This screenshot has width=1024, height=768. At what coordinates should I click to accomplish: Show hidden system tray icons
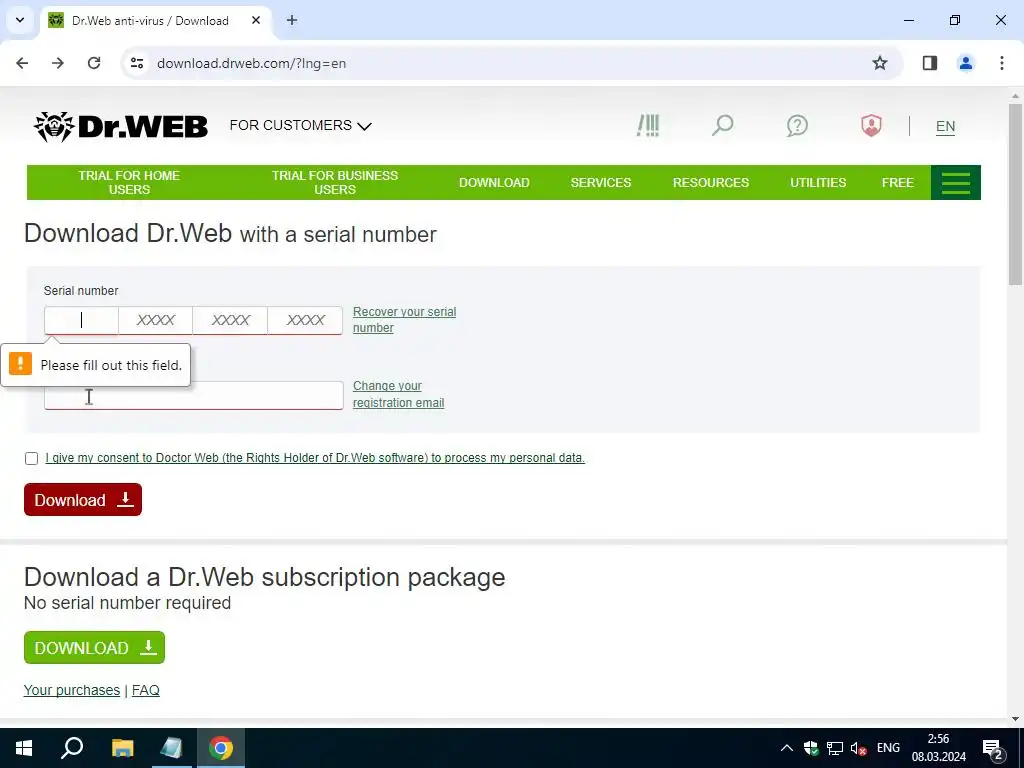787,748
